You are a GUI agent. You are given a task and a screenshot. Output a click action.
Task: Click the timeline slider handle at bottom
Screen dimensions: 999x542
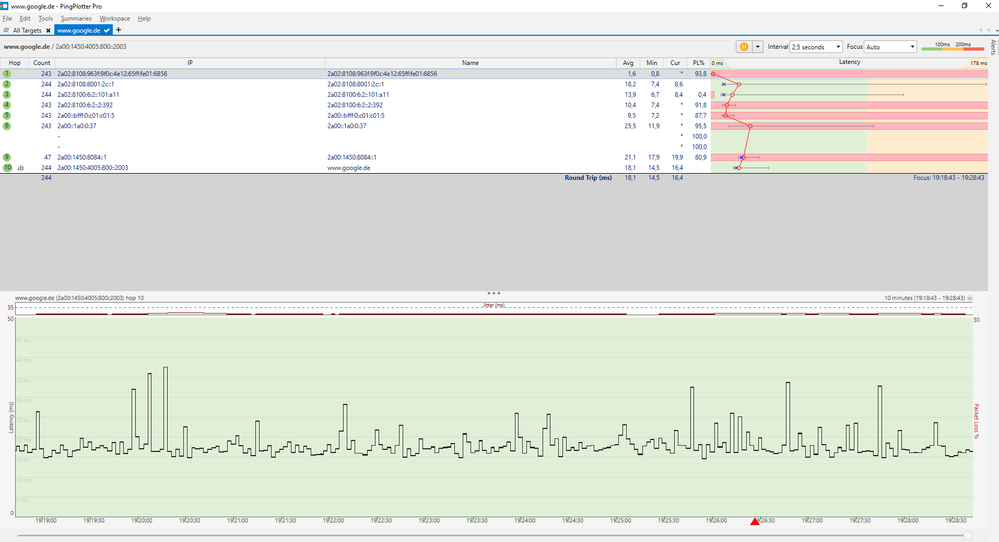[967, 536]
